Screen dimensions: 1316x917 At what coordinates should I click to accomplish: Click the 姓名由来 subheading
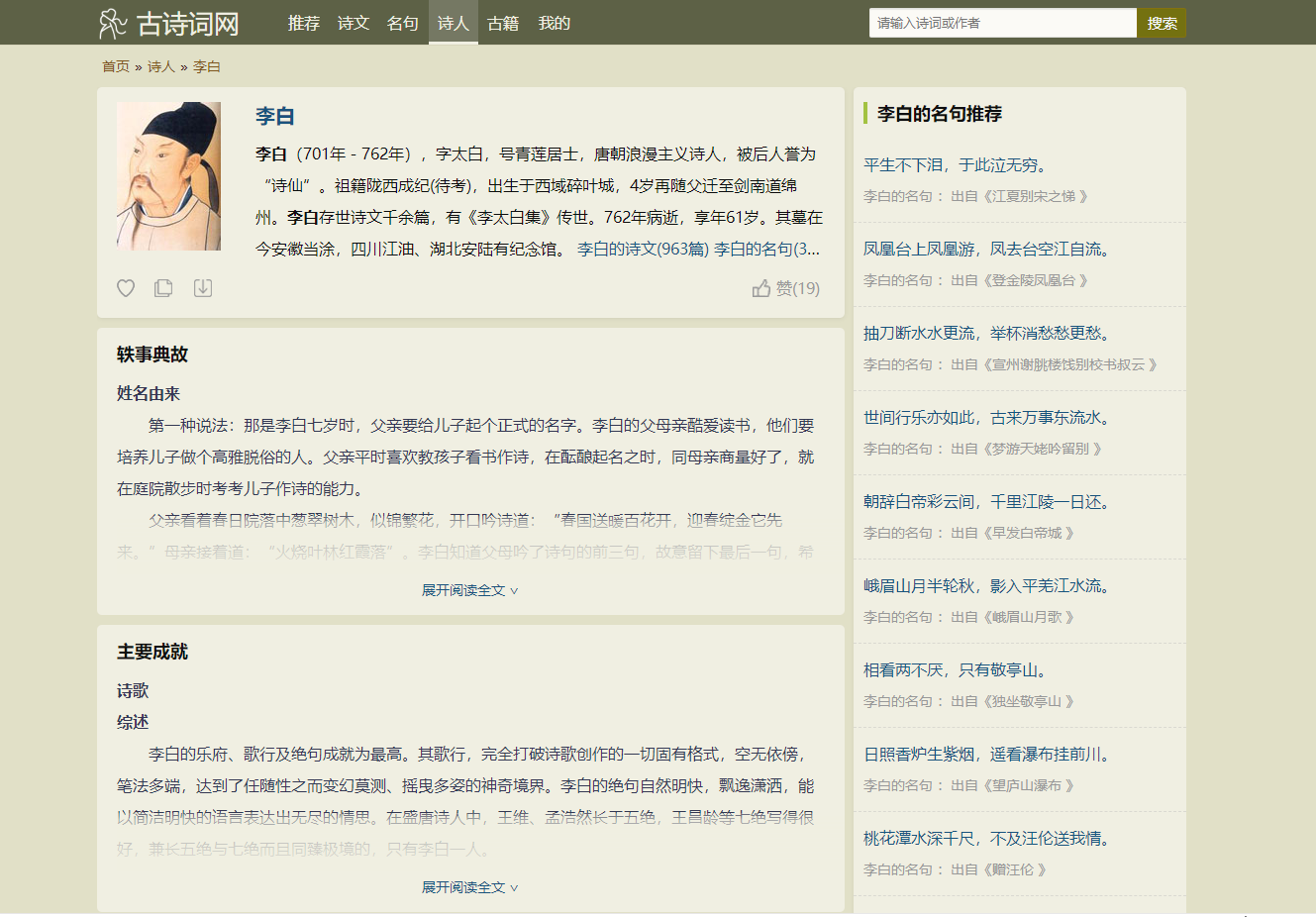pyautogui.click(x=149, y=393)
